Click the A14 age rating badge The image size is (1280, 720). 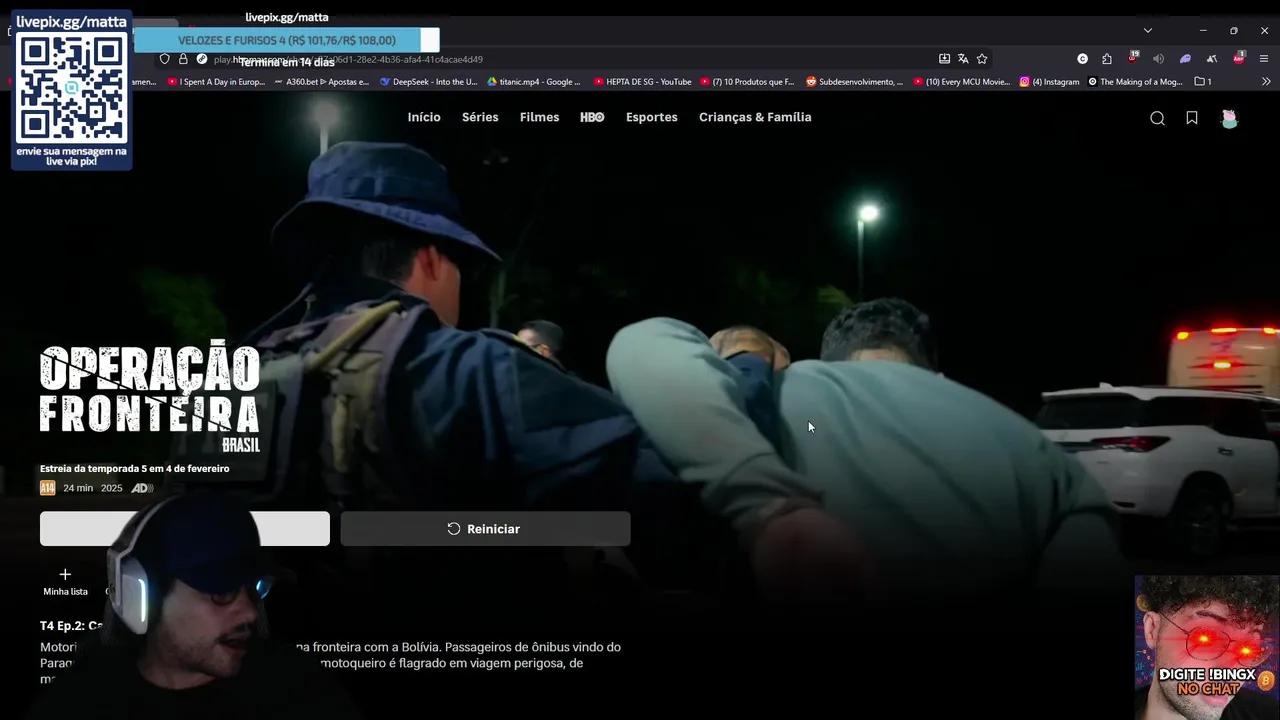click(47, 488)
